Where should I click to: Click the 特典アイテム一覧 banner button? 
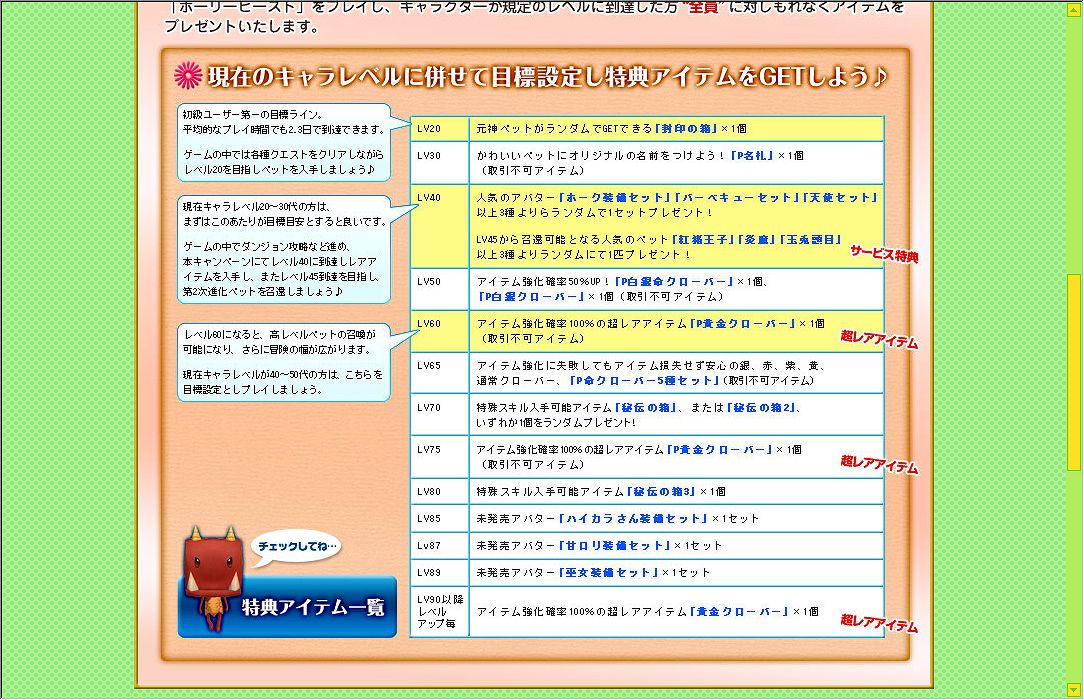pos(288,607)
